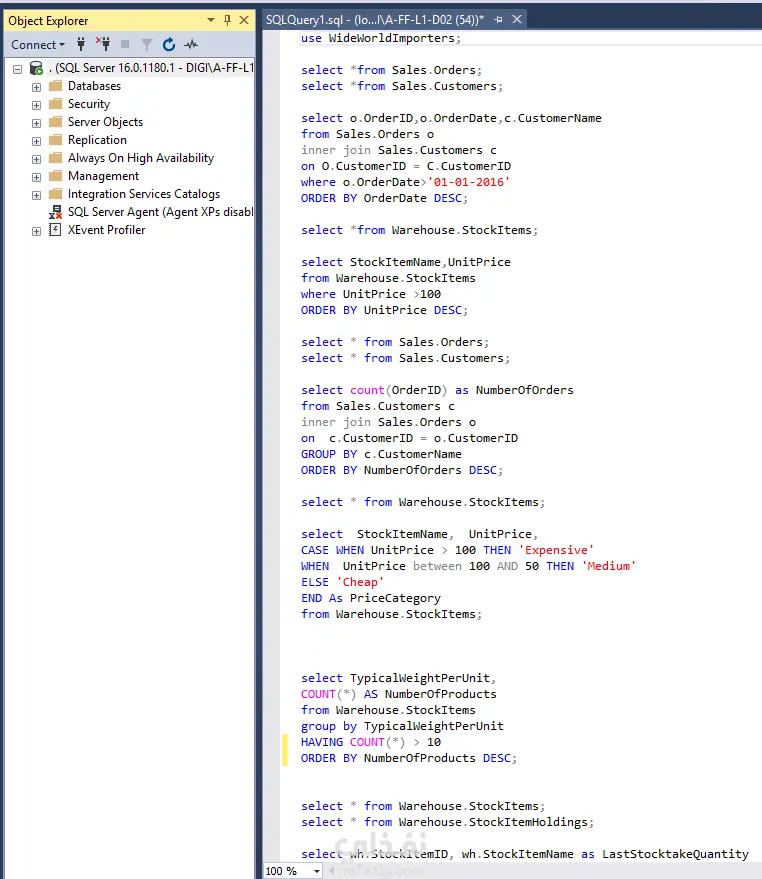Click the Integration Services Catalogs folder icon
The image size is (762, 879).
pos(56,193)
